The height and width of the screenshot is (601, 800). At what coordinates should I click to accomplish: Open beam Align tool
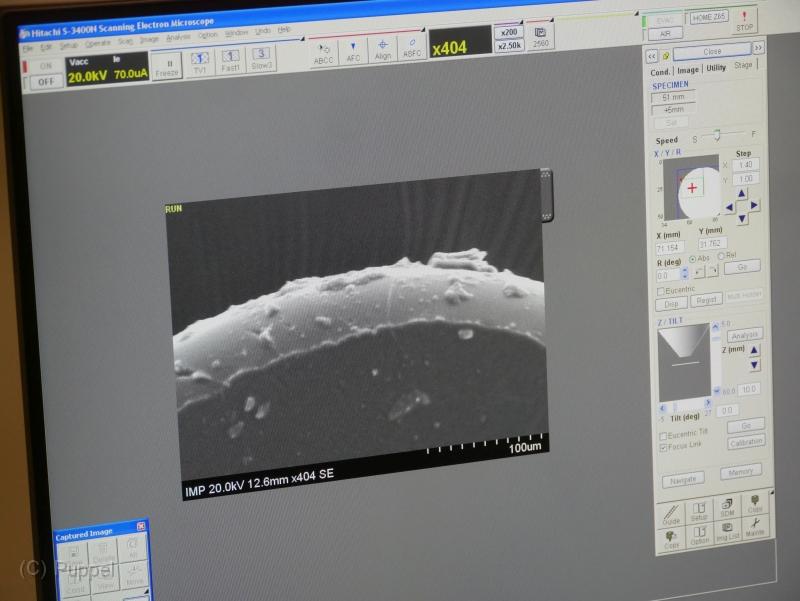coord(383,50)
